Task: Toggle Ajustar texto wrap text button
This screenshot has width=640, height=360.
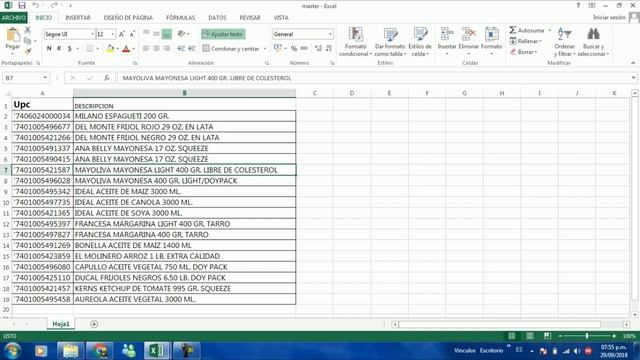Action: pos(223,34)
